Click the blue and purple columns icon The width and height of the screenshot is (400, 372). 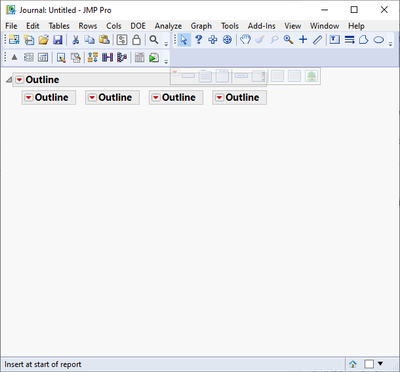107,57
